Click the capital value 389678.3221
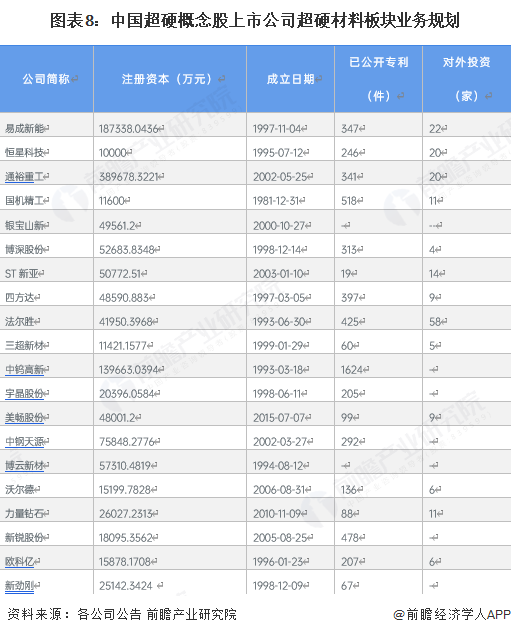The height and width of the screenshot is (635, 511). pos(129,177)
